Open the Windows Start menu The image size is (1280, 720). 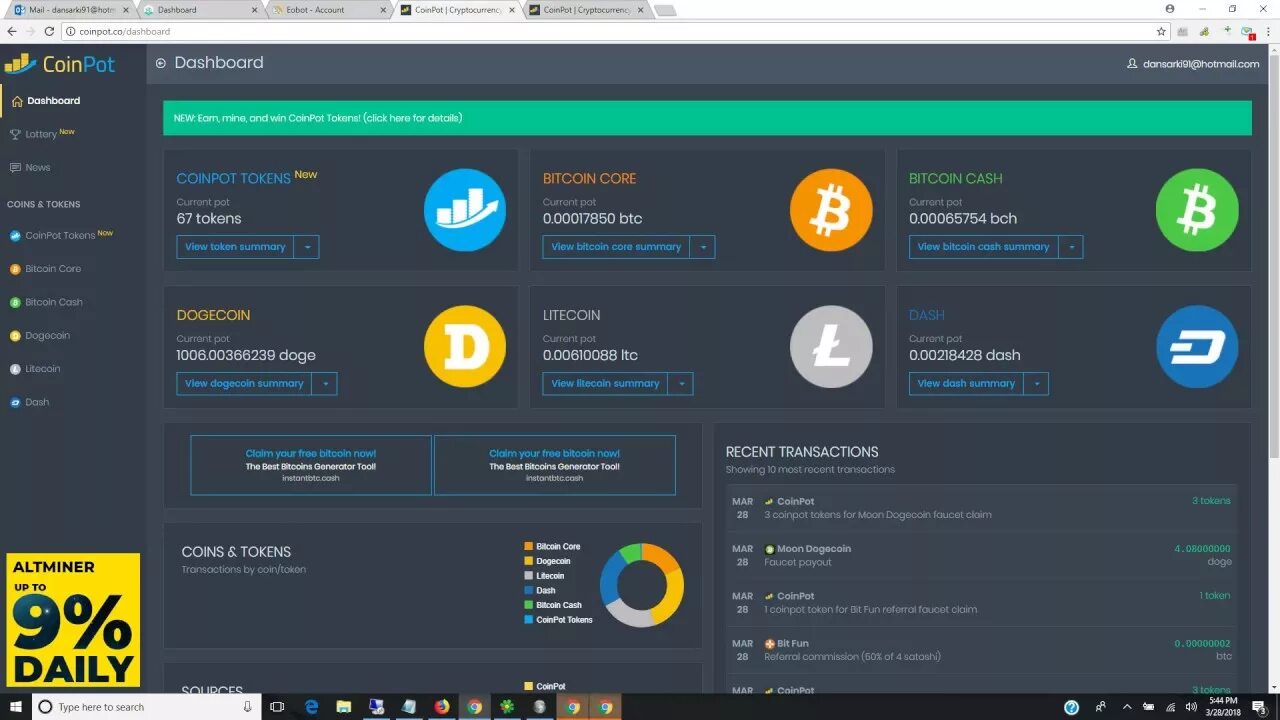[x=16, y=707]
